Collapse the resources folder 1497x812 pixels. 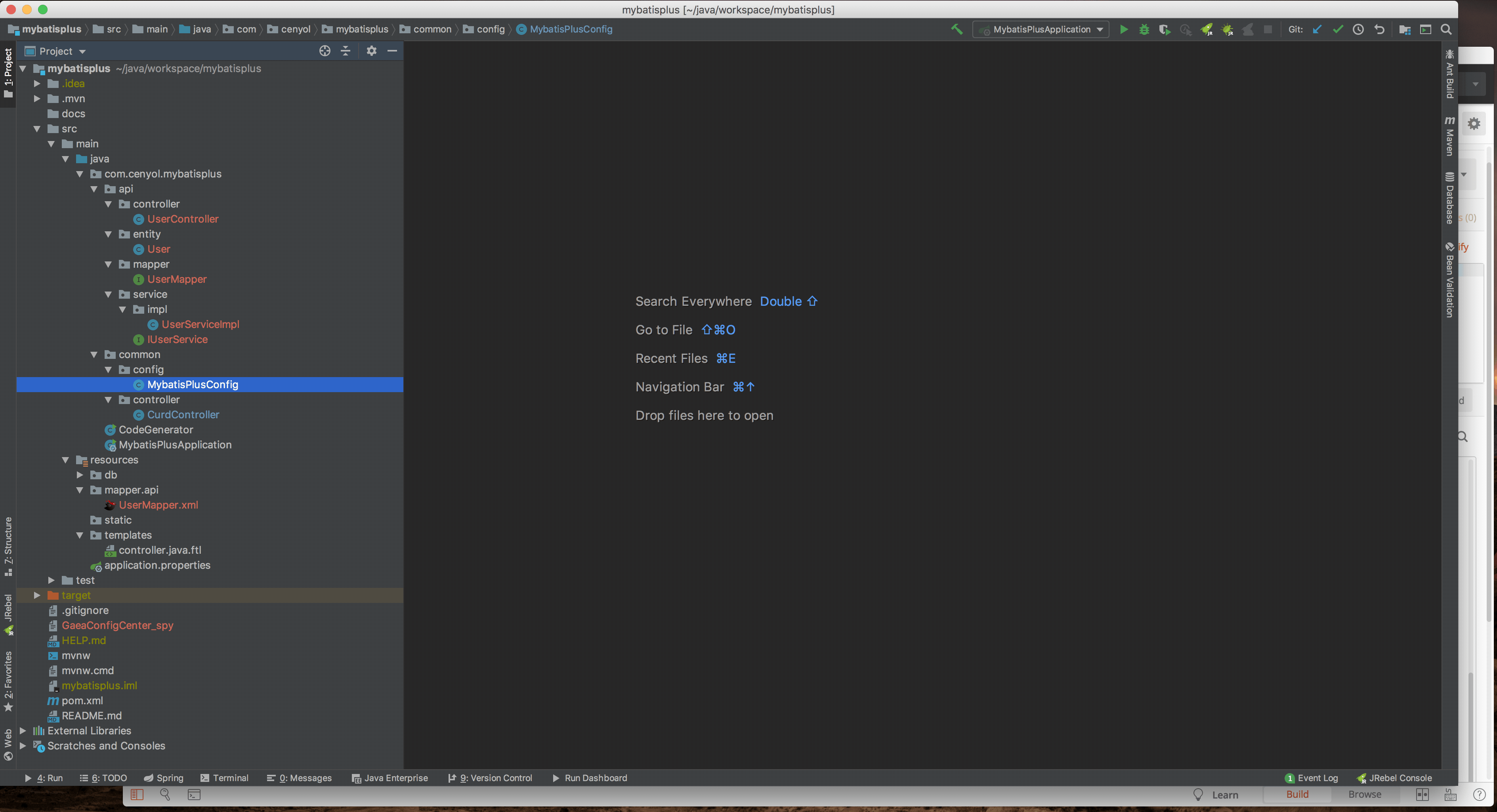tap(65, 460)
